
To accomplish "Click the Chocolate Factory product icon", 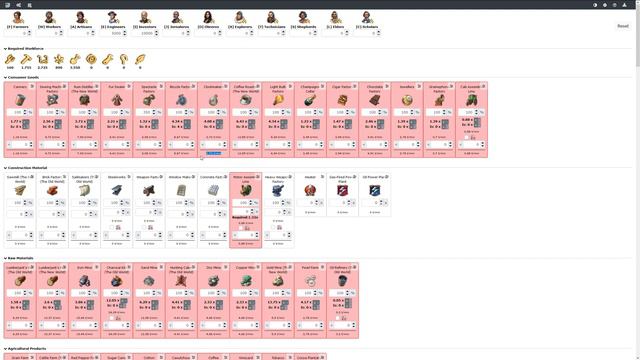I will 375,100.
